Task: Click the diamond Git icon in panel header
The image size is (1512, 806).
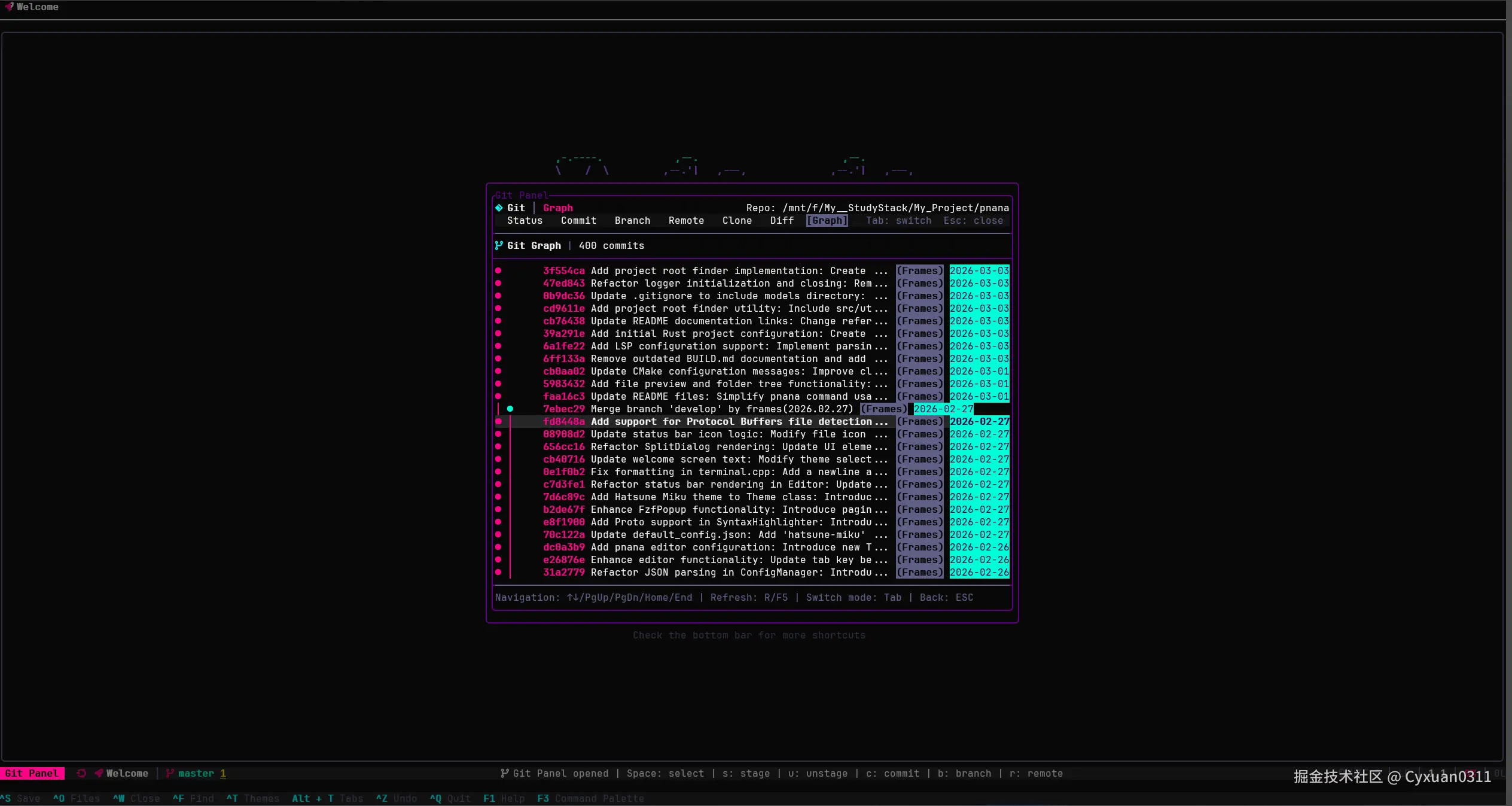Action: click(499, 208)
